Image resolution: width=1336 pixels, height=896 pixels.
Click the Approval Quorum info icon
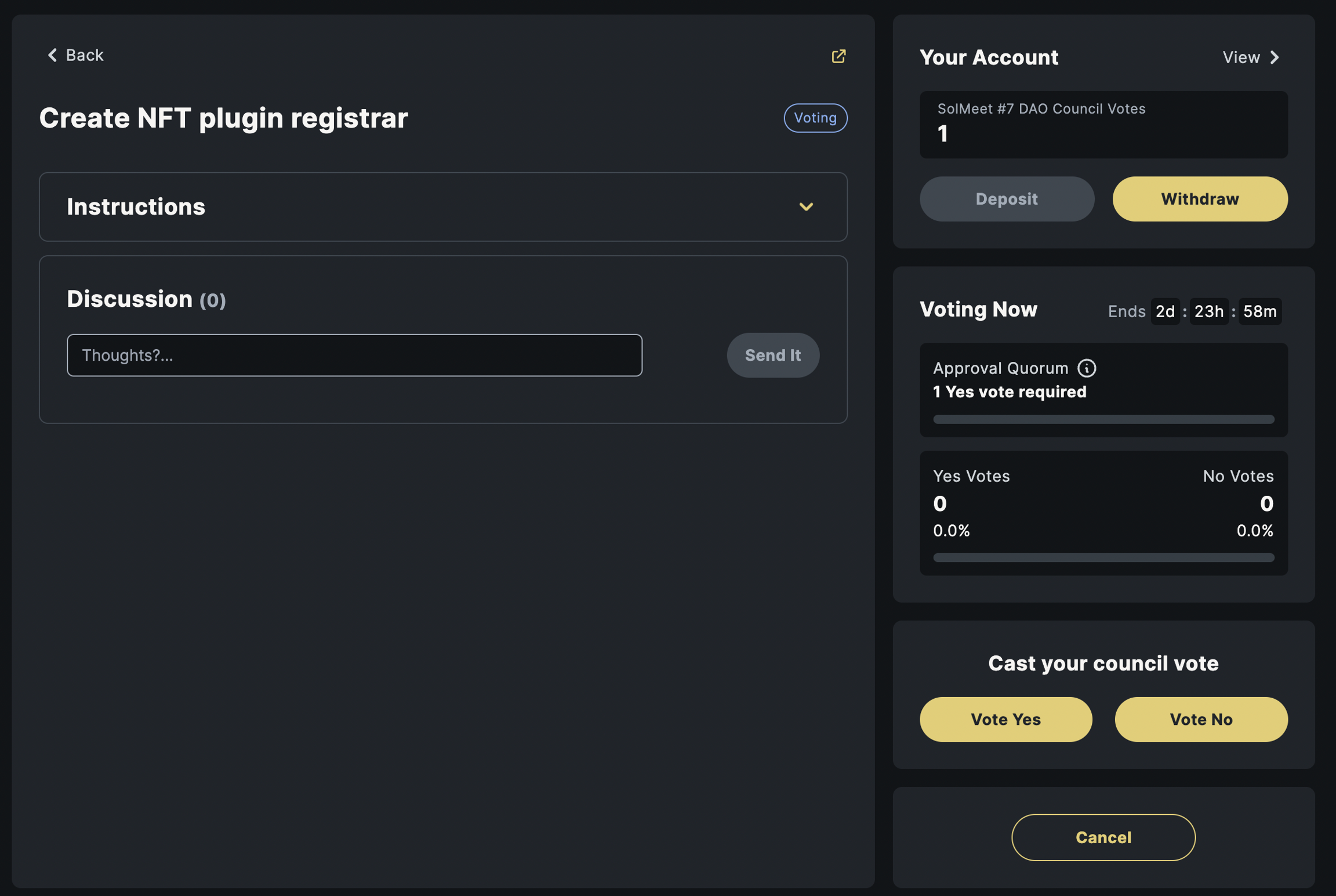click(x=1087, y=368)
